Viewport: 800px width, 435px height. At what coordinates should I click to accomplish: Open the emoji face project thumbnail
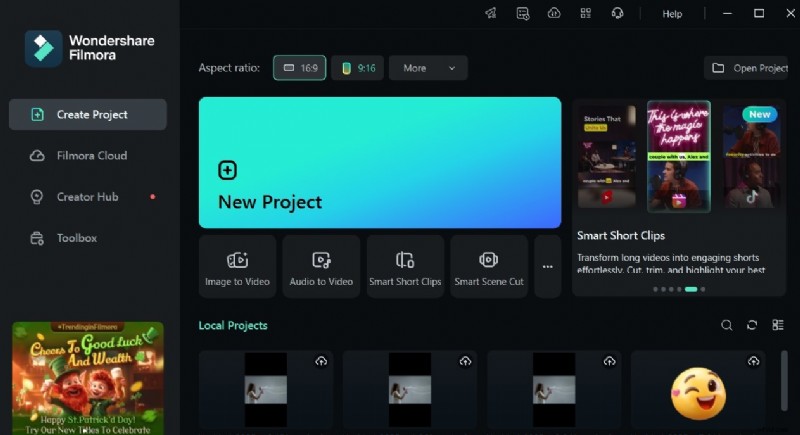click(x=697, y=390)
